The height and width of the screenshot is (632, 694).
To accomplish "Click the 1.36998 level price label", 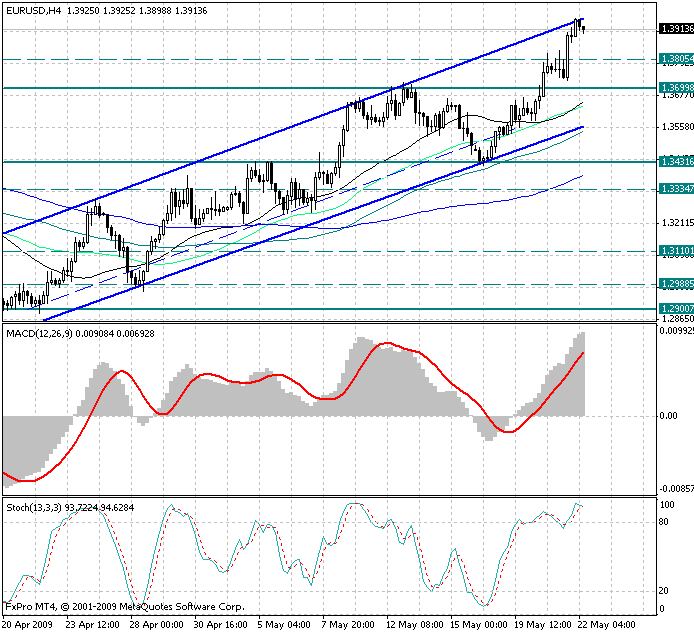I will click(x=676, y=88).
